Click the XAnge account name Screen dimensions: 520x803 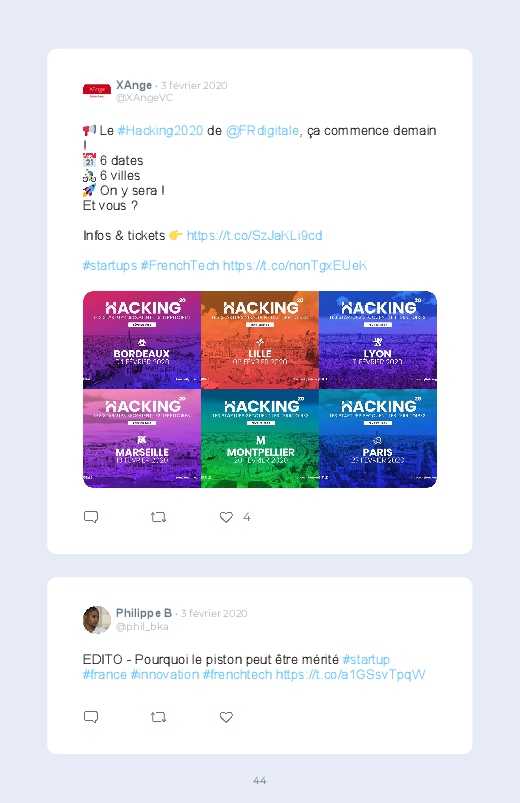click(134, 85)
